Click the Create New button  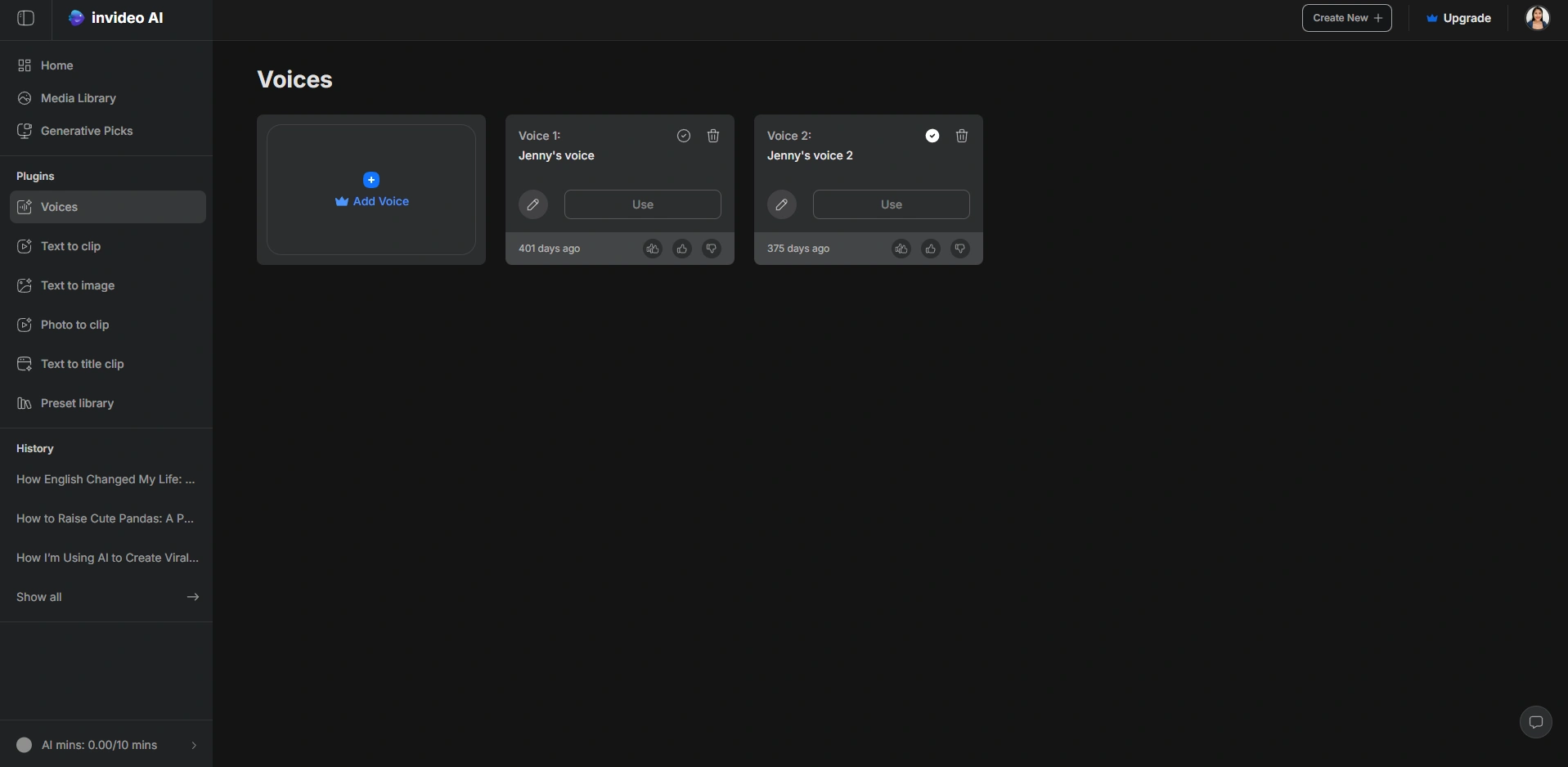pyautogui.click(x=1346, y=18)
